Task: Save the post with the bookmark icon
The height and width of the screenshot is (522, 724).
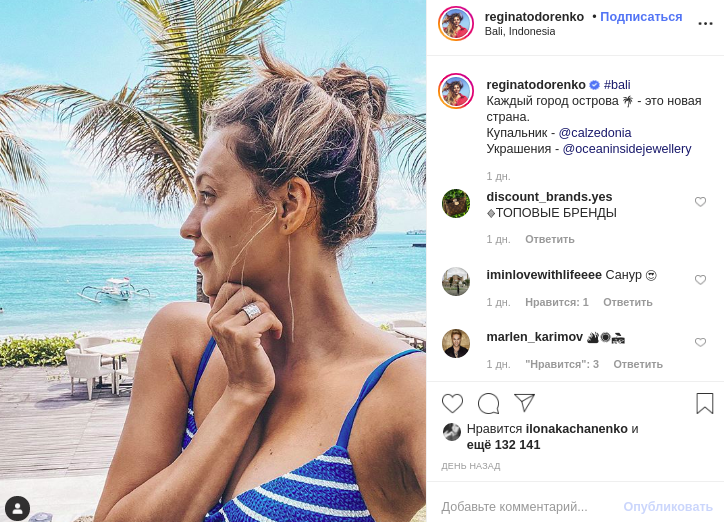Action: pos(705,403)
